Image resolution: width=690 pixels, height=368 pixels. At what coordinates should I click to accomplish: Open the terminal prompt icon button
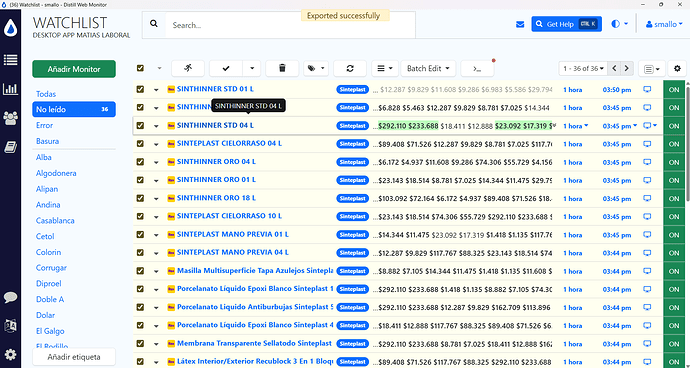click(x=477, y=68)
